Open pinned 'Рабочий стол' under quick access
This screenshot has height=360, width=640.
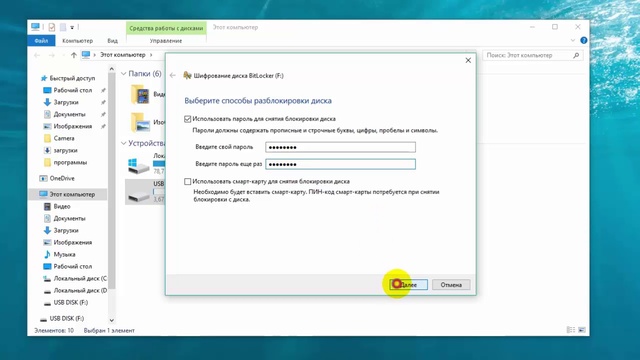point(73,90)
